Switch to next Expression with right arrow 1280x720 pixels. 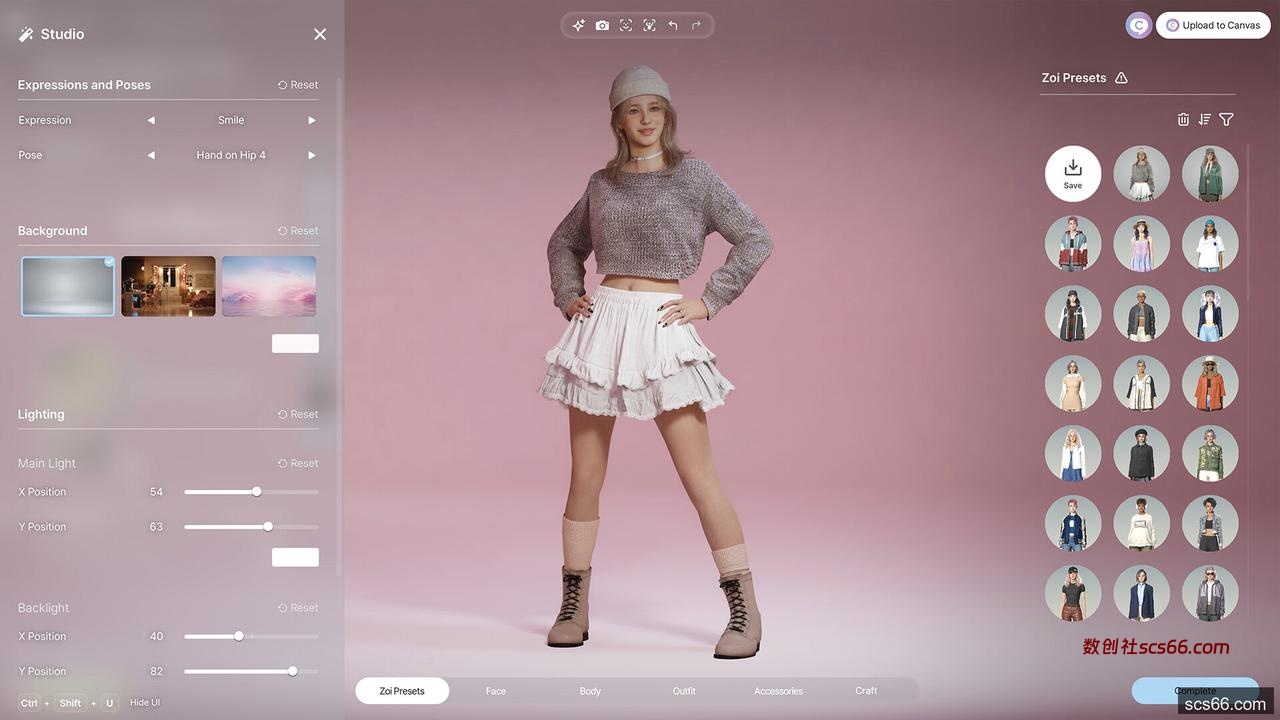pyautogui.click(x=312, y=120)
